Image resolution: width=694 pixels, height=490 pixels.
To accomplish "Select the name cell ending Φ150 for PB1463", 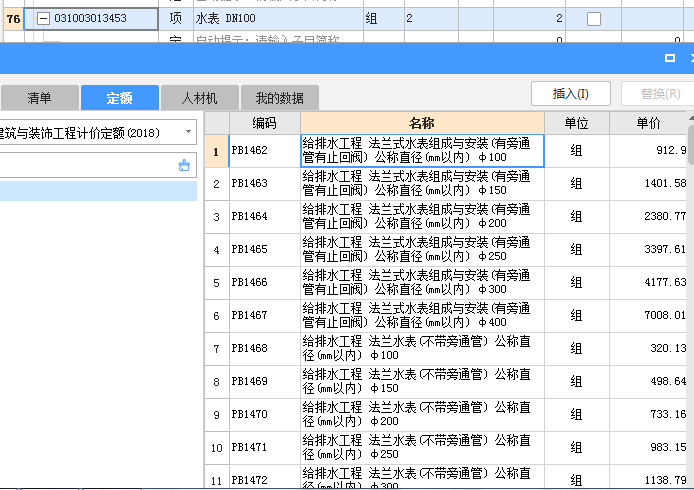I will pyautogui.click(x=422, y=184).
